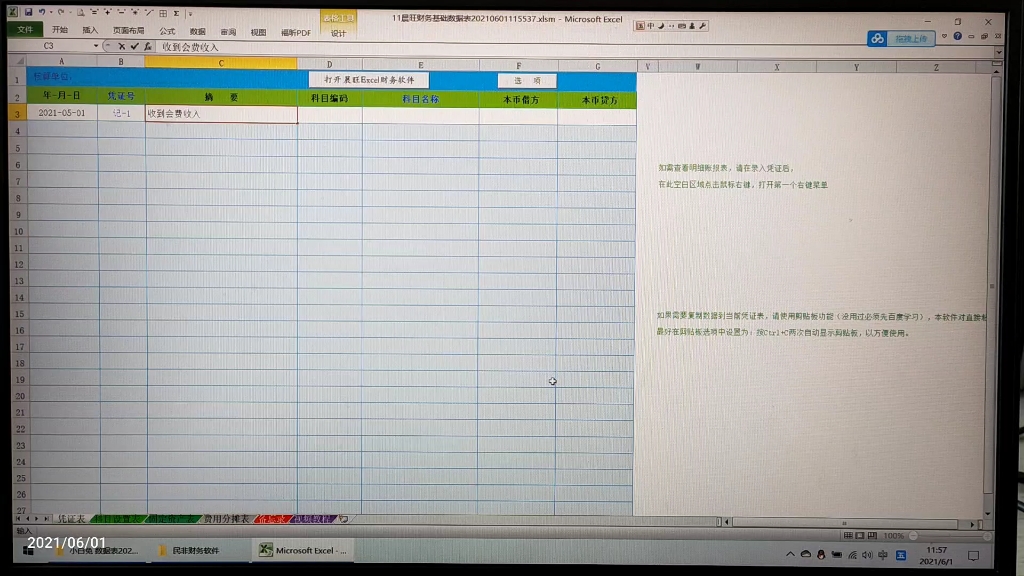Click the Print Preview icon on quick access toolbar
The image size is (1024, 576).
coord(81,11)
